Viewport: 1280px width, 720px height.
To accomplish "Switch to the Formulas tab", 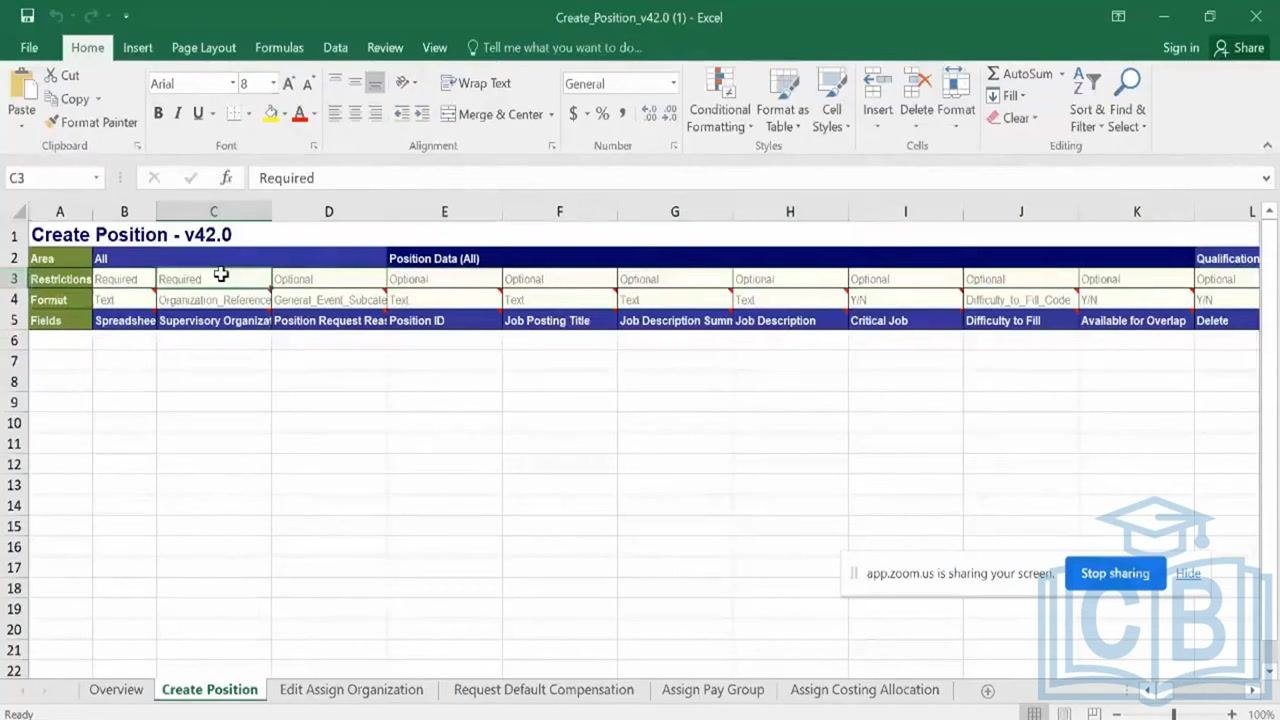I will (x=279, y=47).
